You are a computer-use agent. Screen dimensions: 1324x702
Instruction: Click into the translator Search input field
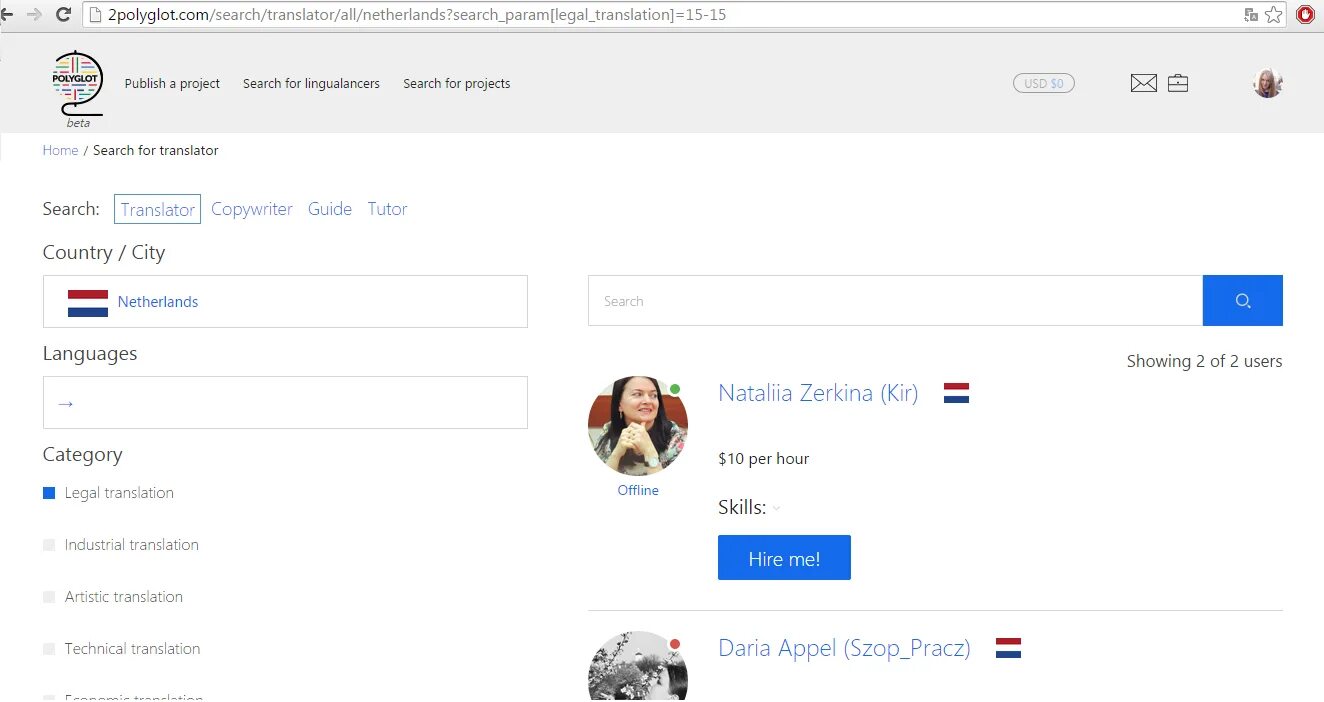[x=895, y=301]
